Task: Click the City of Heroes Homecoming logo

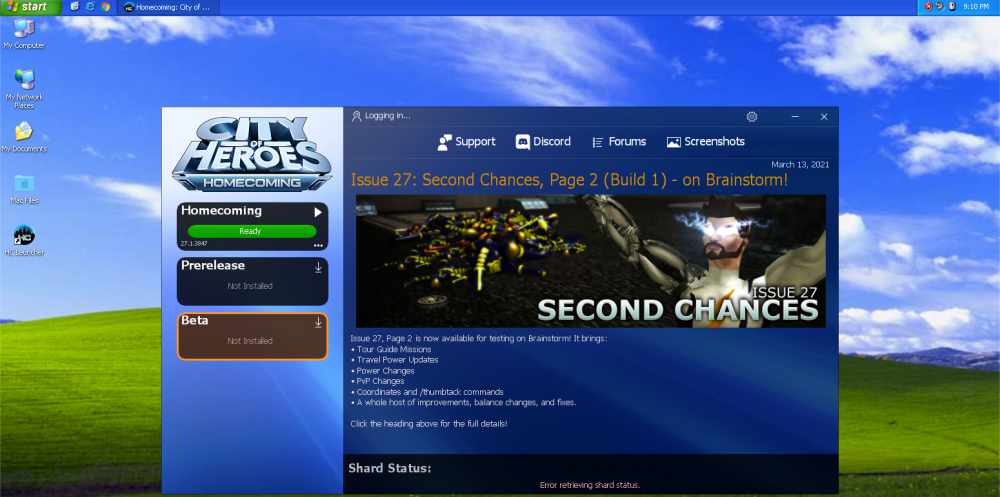Action: point(252,154)
